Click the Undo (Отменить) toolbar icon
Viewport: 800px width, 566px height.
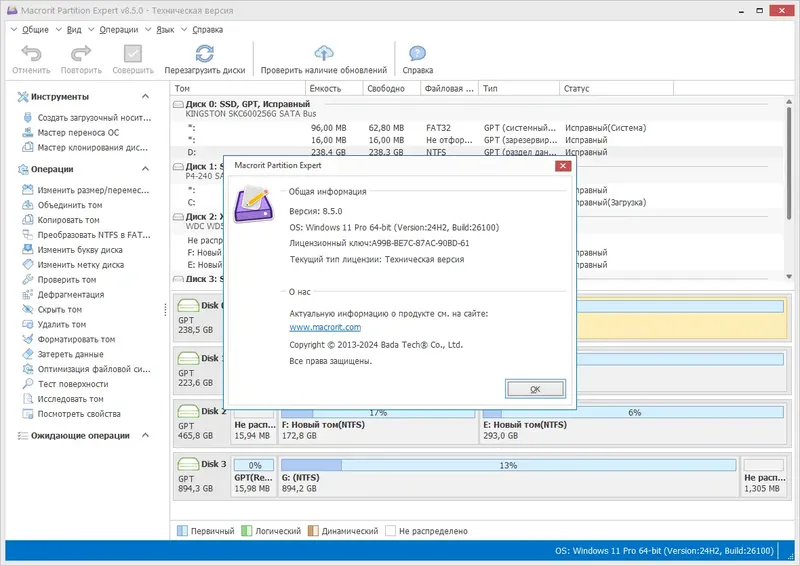click(x=31, y=54)
